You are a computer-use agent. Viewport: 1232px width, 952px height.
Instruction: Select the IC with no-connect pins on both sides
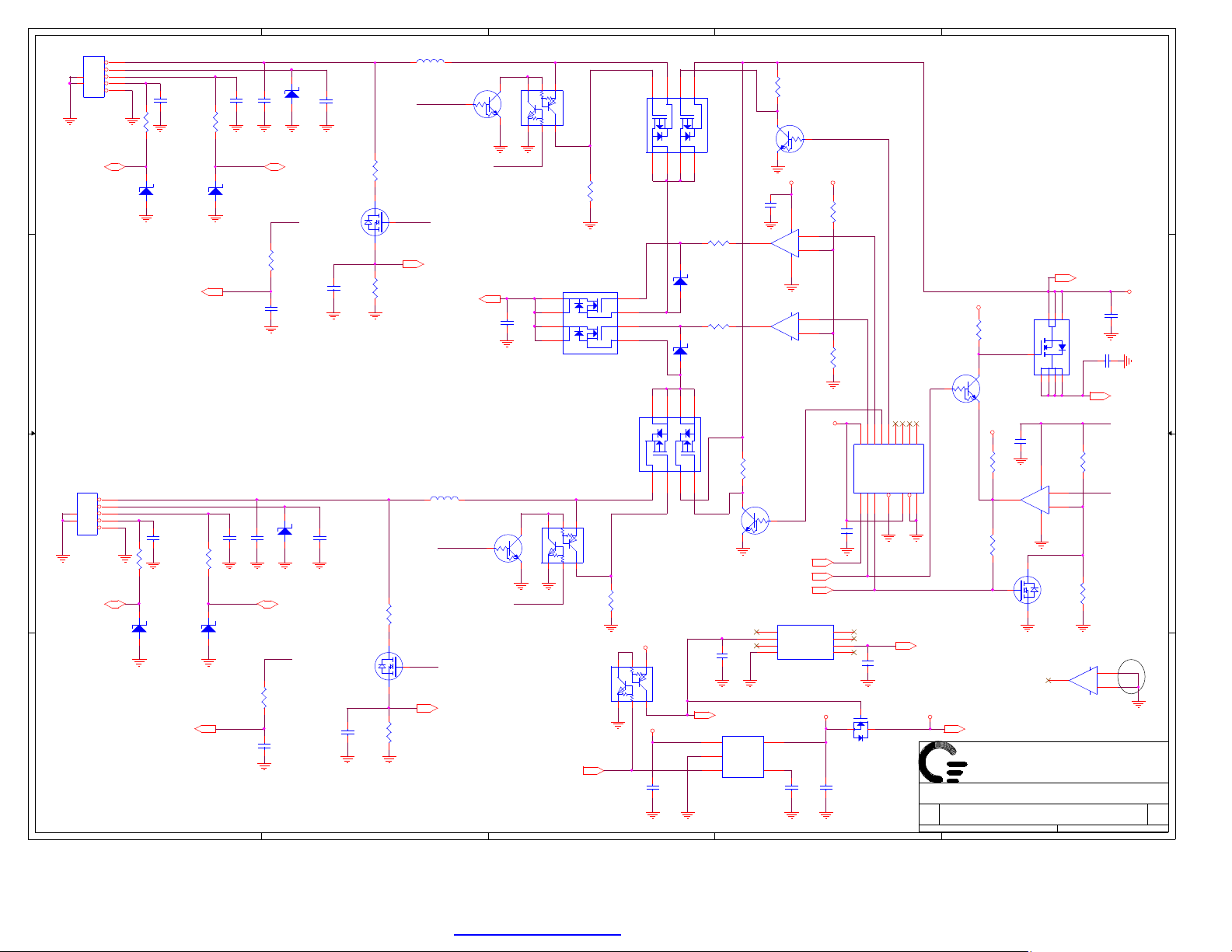(x=805, y=642)
